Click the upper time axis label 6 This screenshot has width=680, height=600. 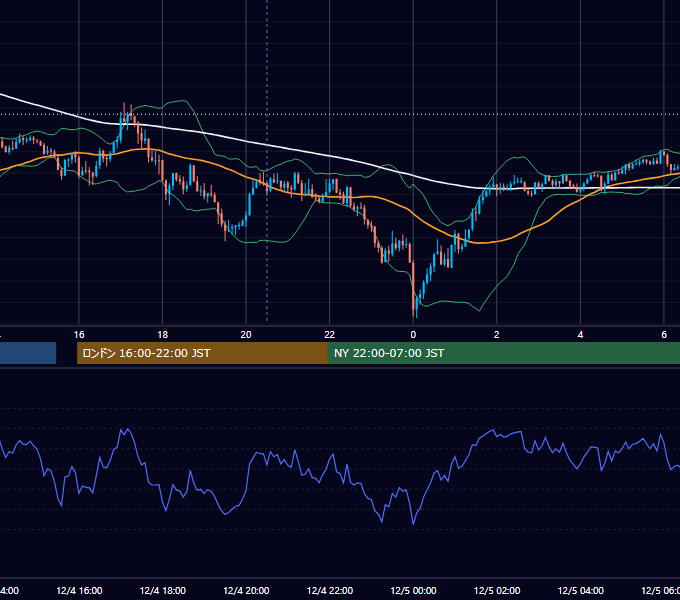664,334
